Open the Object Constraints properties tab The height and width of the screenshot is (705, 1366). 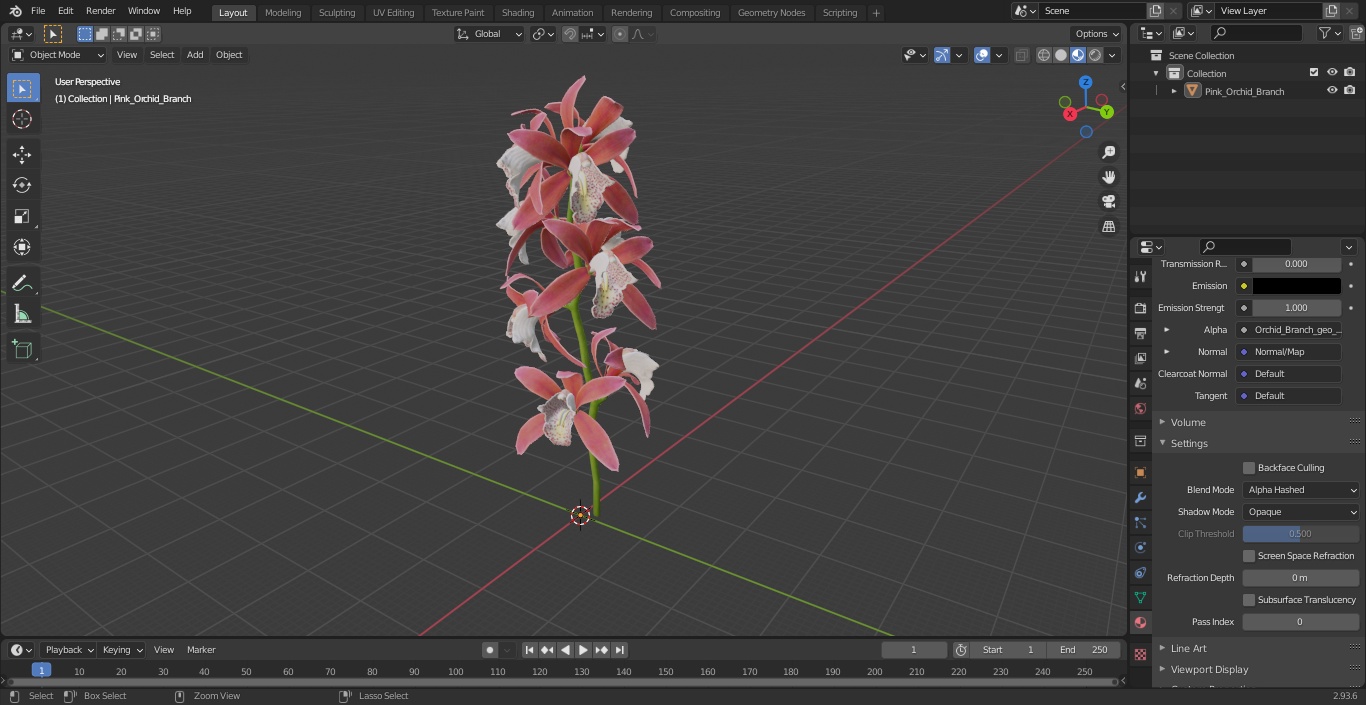tap(1140, 572)
